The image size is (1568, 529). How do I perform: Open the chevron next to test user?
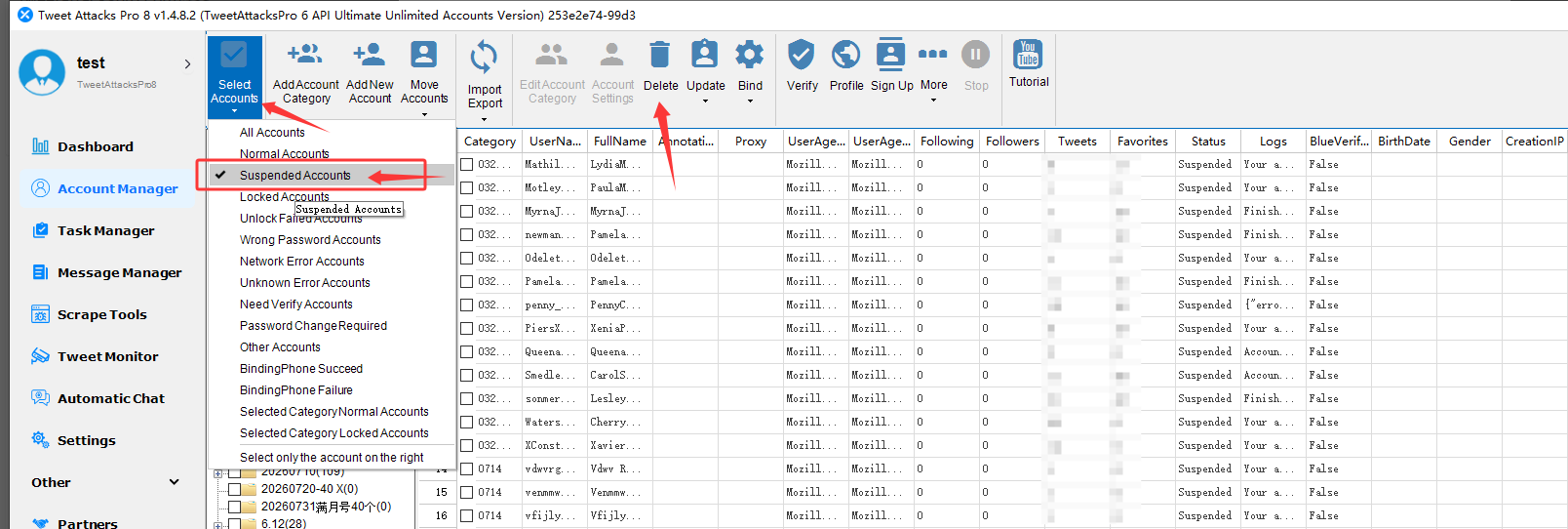click(187, 63)
